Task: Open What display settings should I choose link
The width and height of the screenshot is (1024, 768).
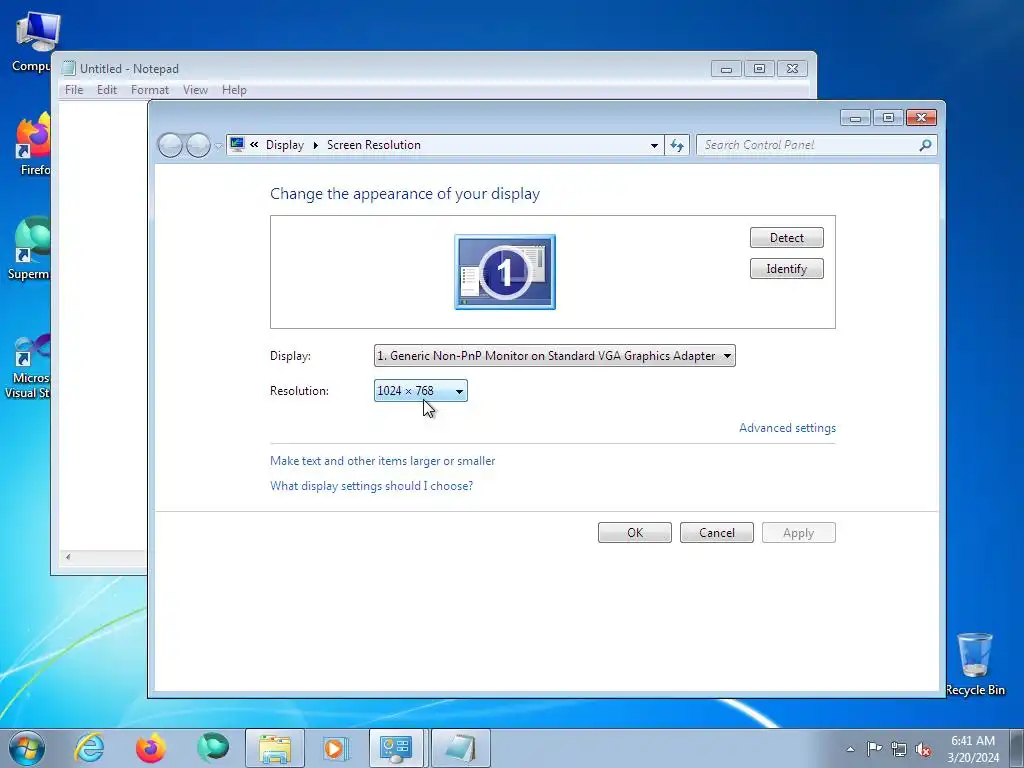Action: coord(372,486)
